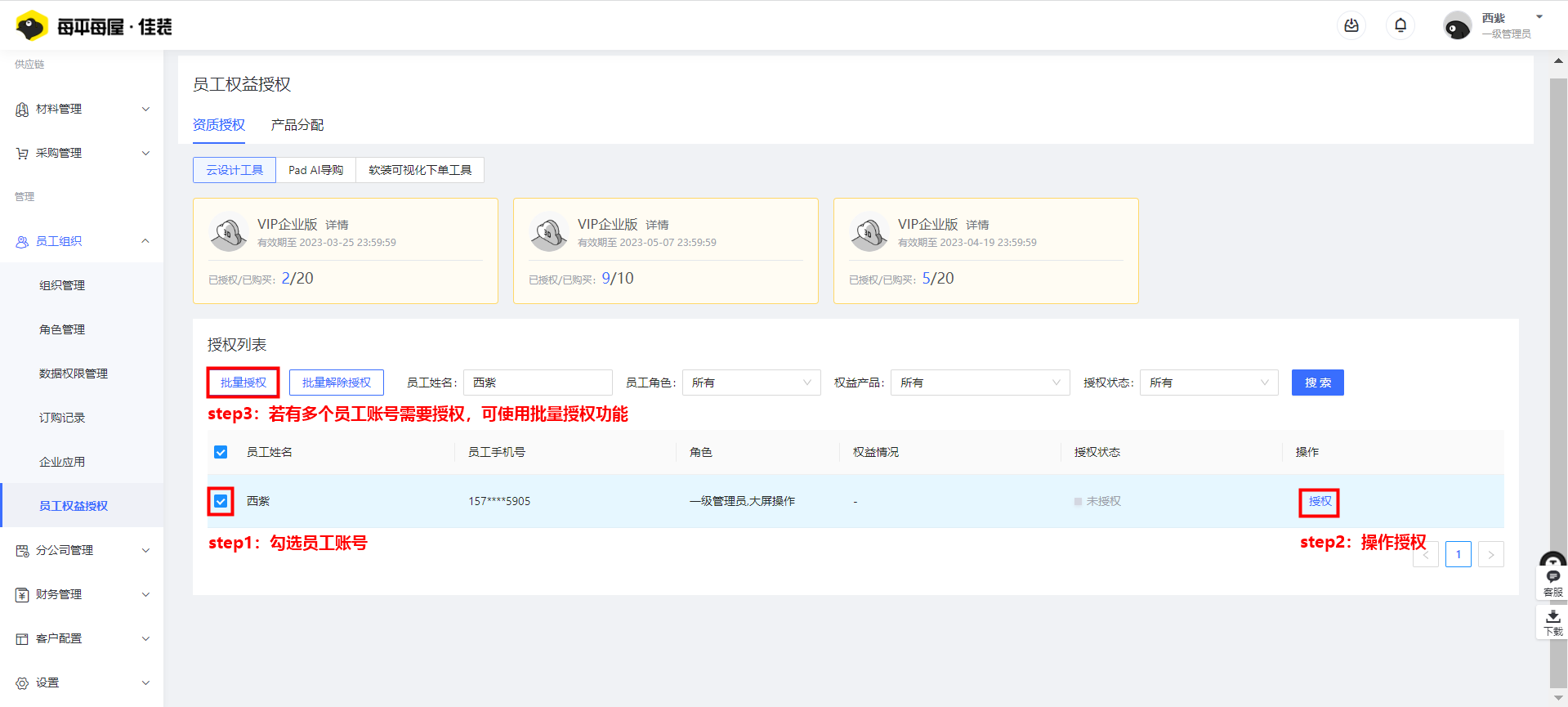Open 详情 of VIP card with 5/20
The width and height of the screenshot is (1568, 707).
[x=977, y=225]
